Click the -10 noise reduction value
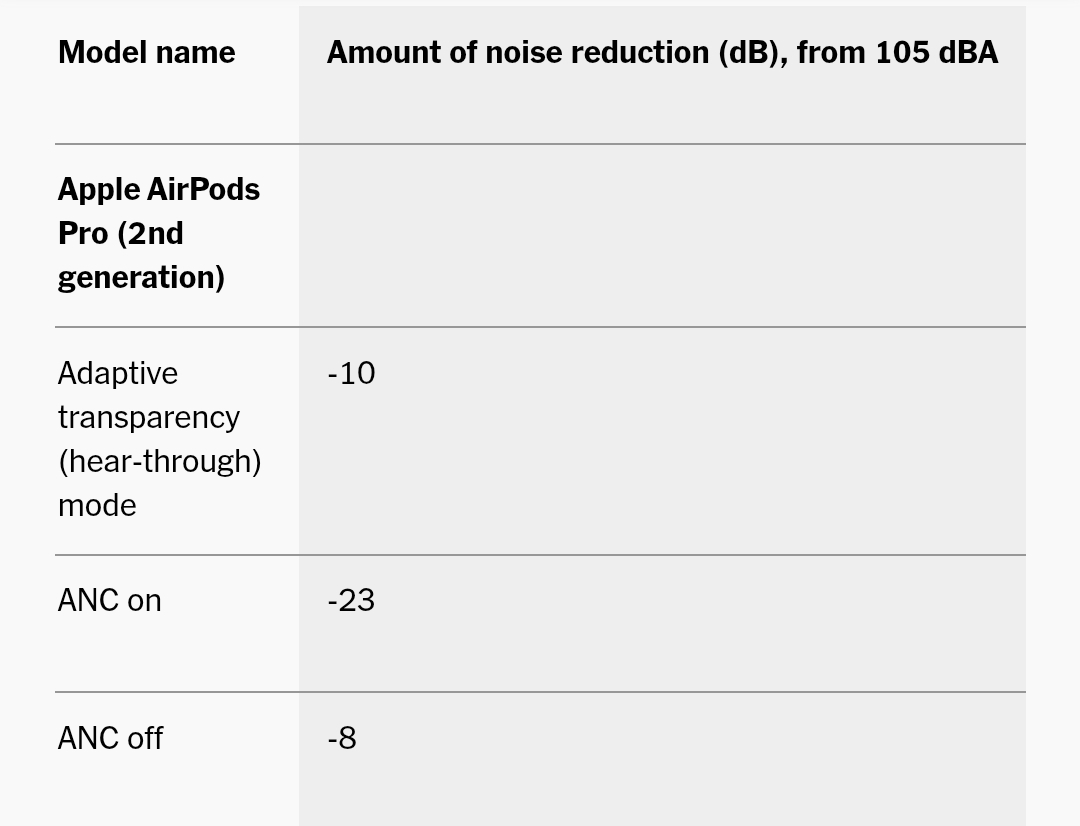 coord(351,373)
